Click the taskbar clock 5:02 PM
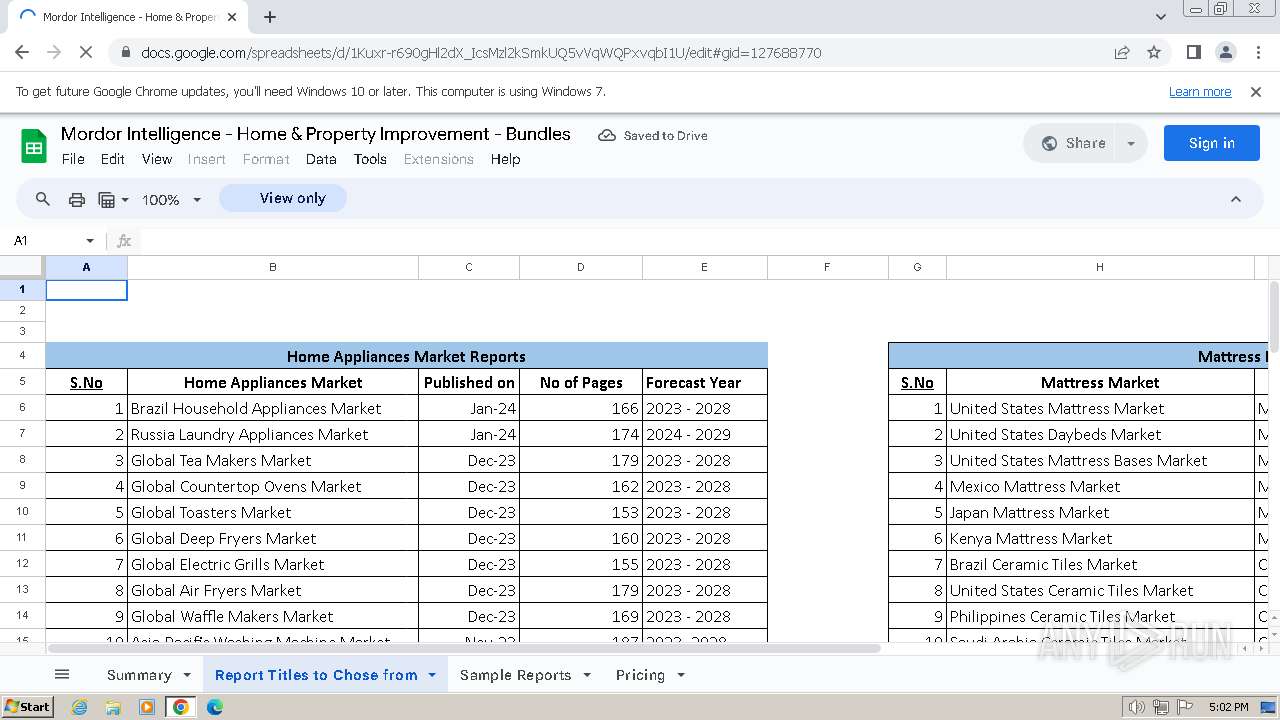 [1228, 707]
